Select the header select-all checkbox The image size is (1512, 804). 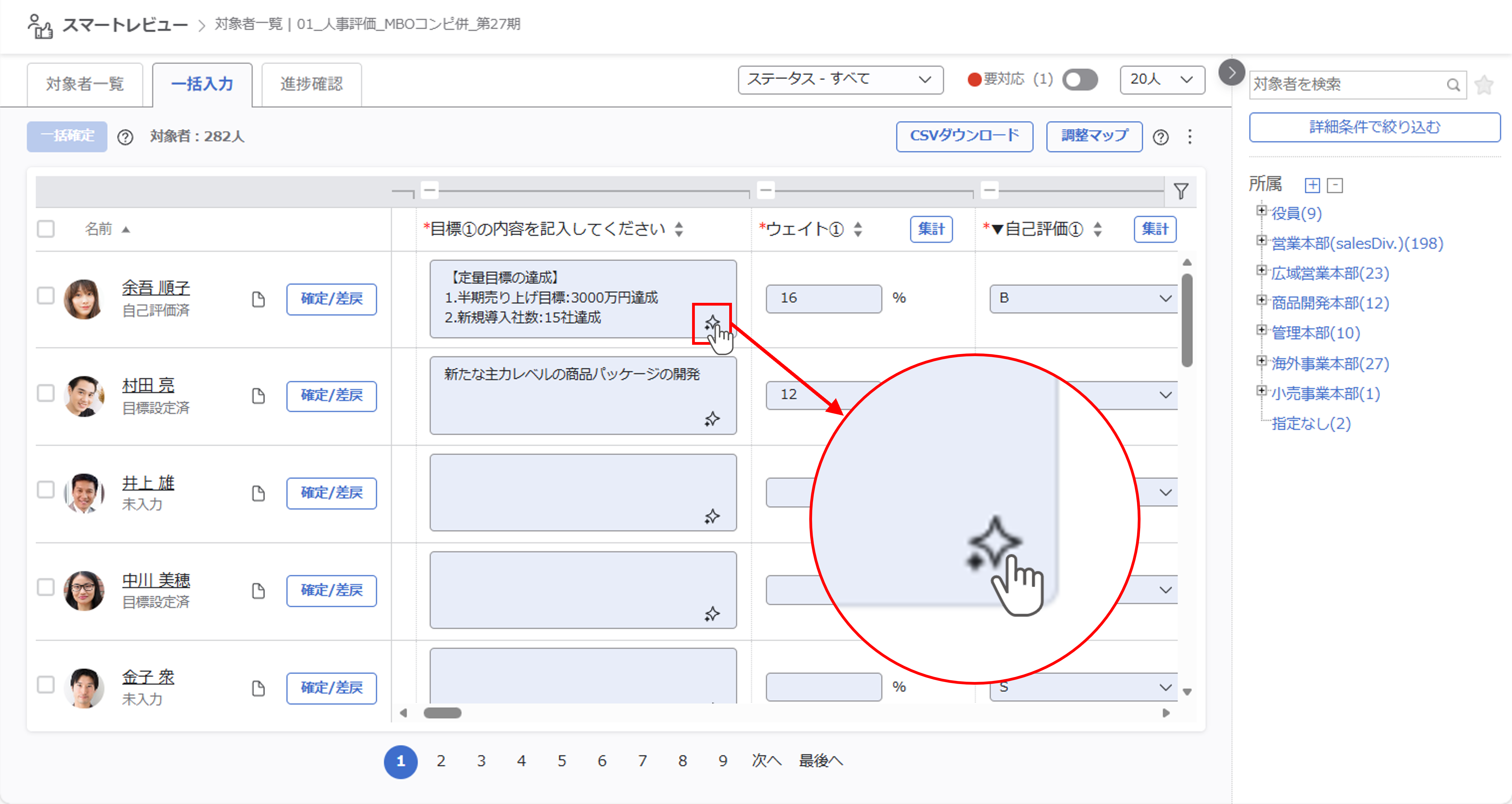45,229
